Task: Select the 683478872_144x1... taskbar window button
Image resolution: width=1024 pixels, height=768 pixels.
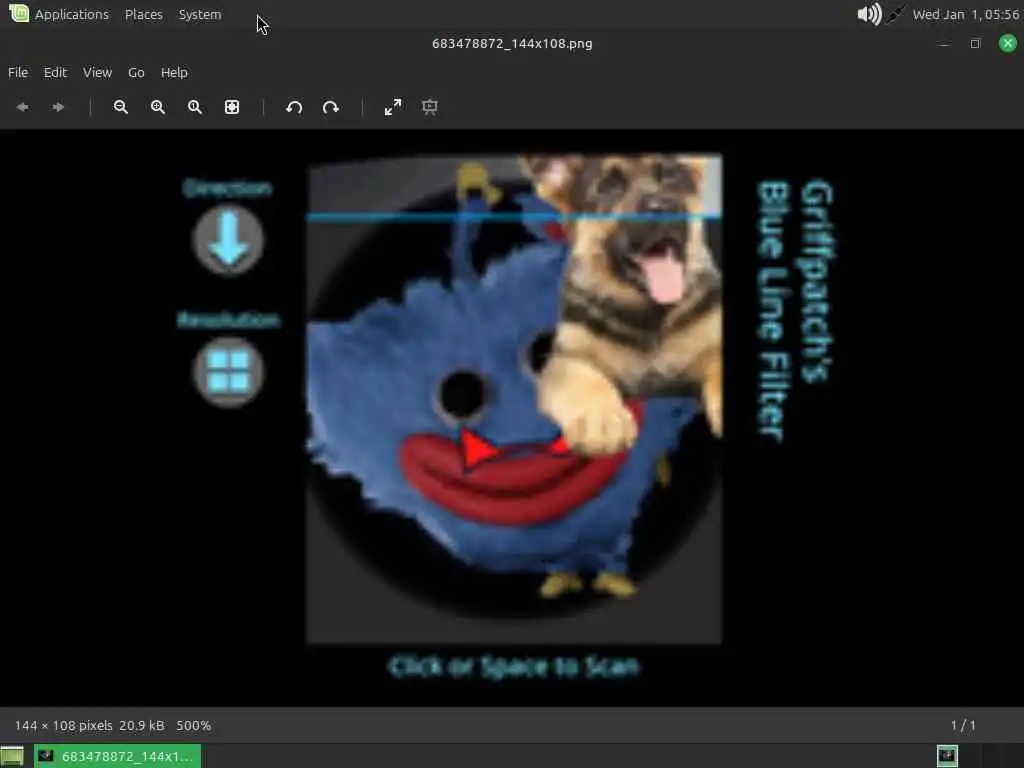Action: click(118, 756)
